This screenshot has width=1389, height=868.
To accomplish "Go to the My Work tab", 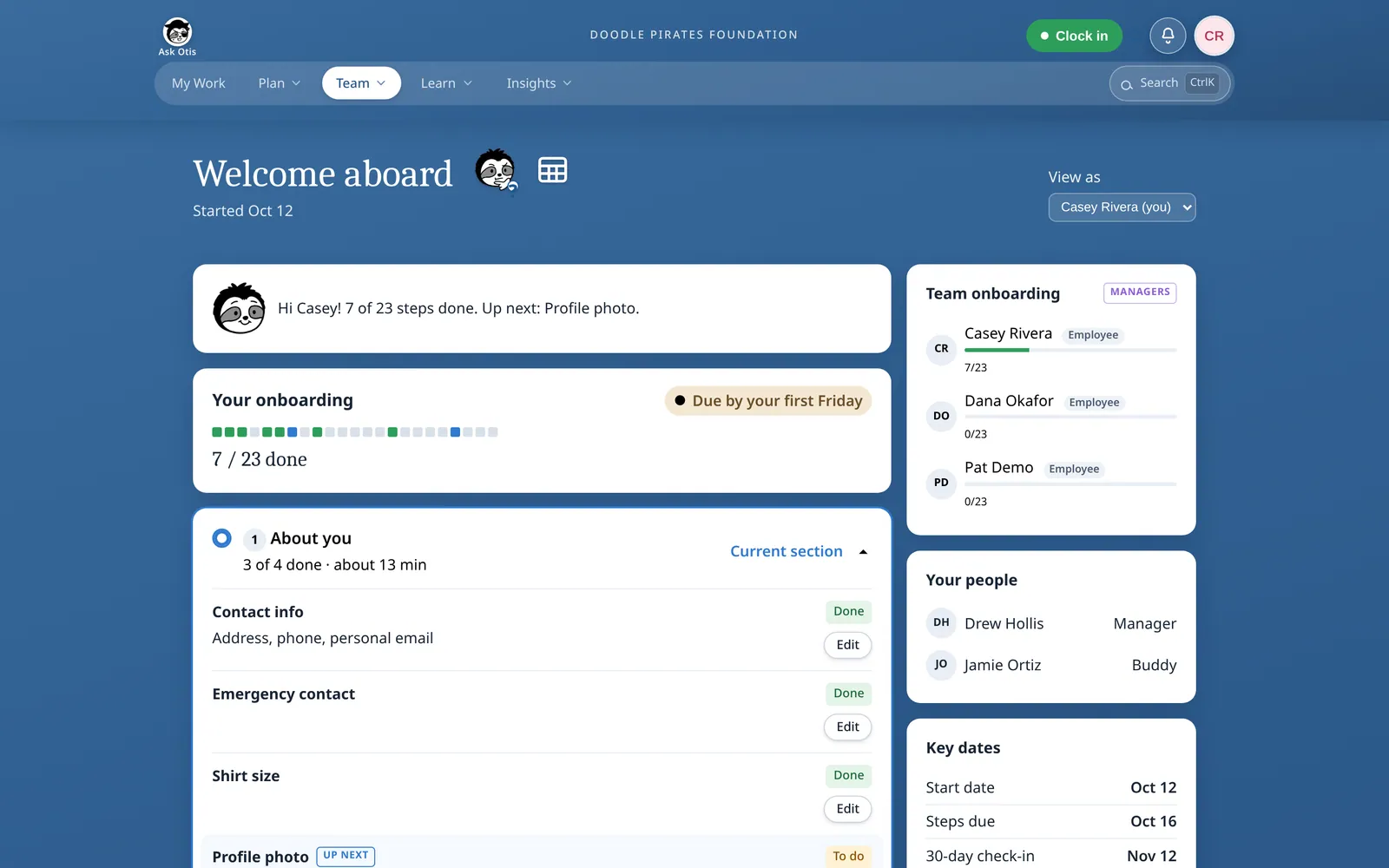I will point(199,83).
